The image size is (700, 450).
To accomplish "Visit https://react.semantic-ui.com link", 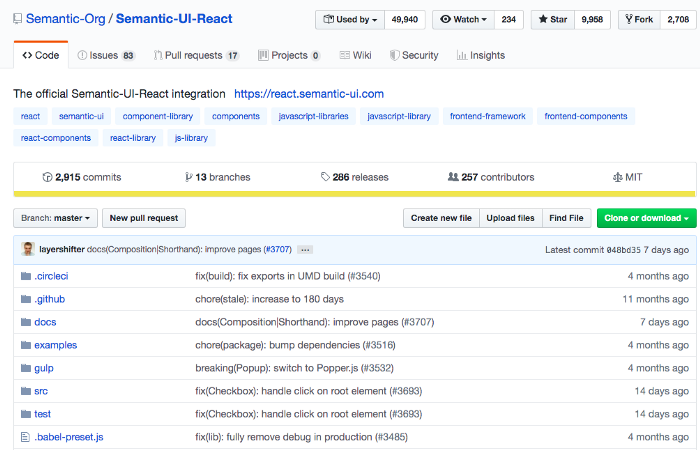I will (309, 94).
